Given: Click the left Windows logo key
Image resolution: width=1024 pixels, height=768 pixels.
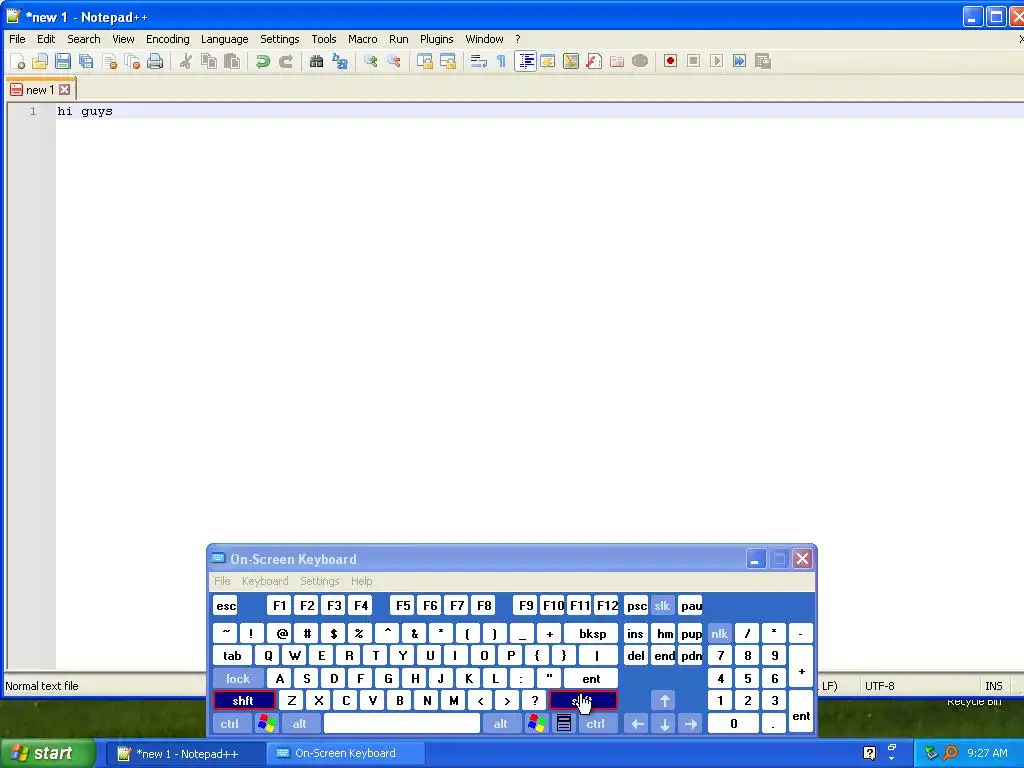Looking at the screenshot, I should [266, 724].
